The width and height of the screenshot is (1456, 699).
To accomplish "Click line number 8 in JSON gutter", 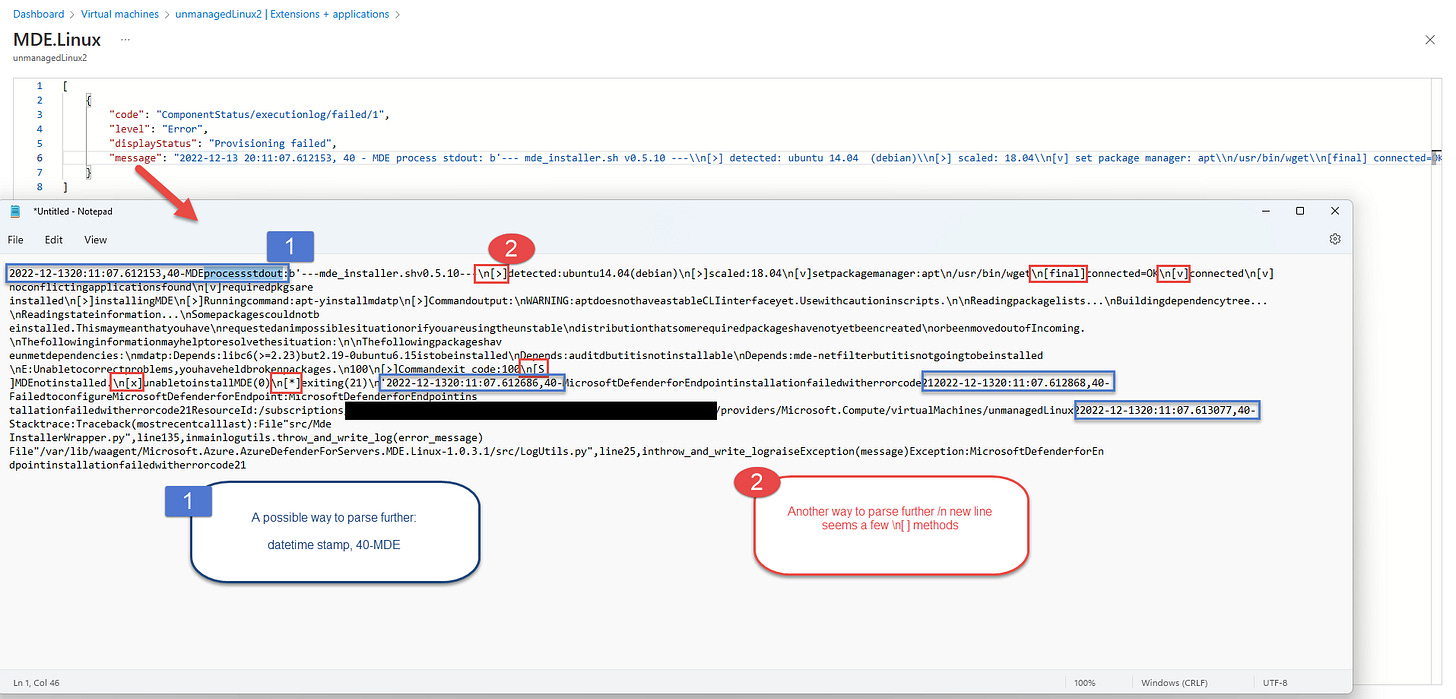I will click(x=40, y=187).
